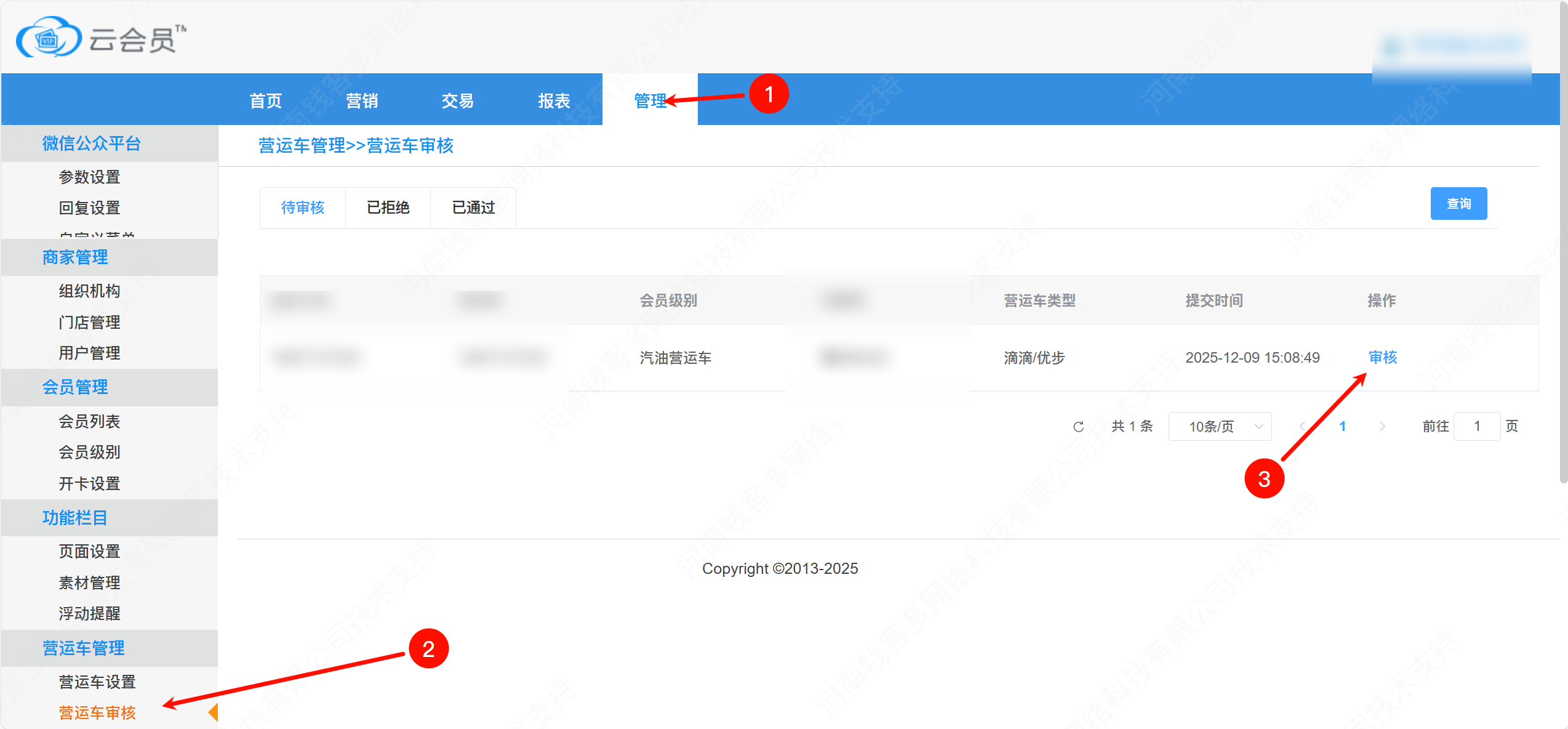Screen dimensions: 1568x729
Task: Open 会员列表 in the sidebar
Action: point(89,422)
